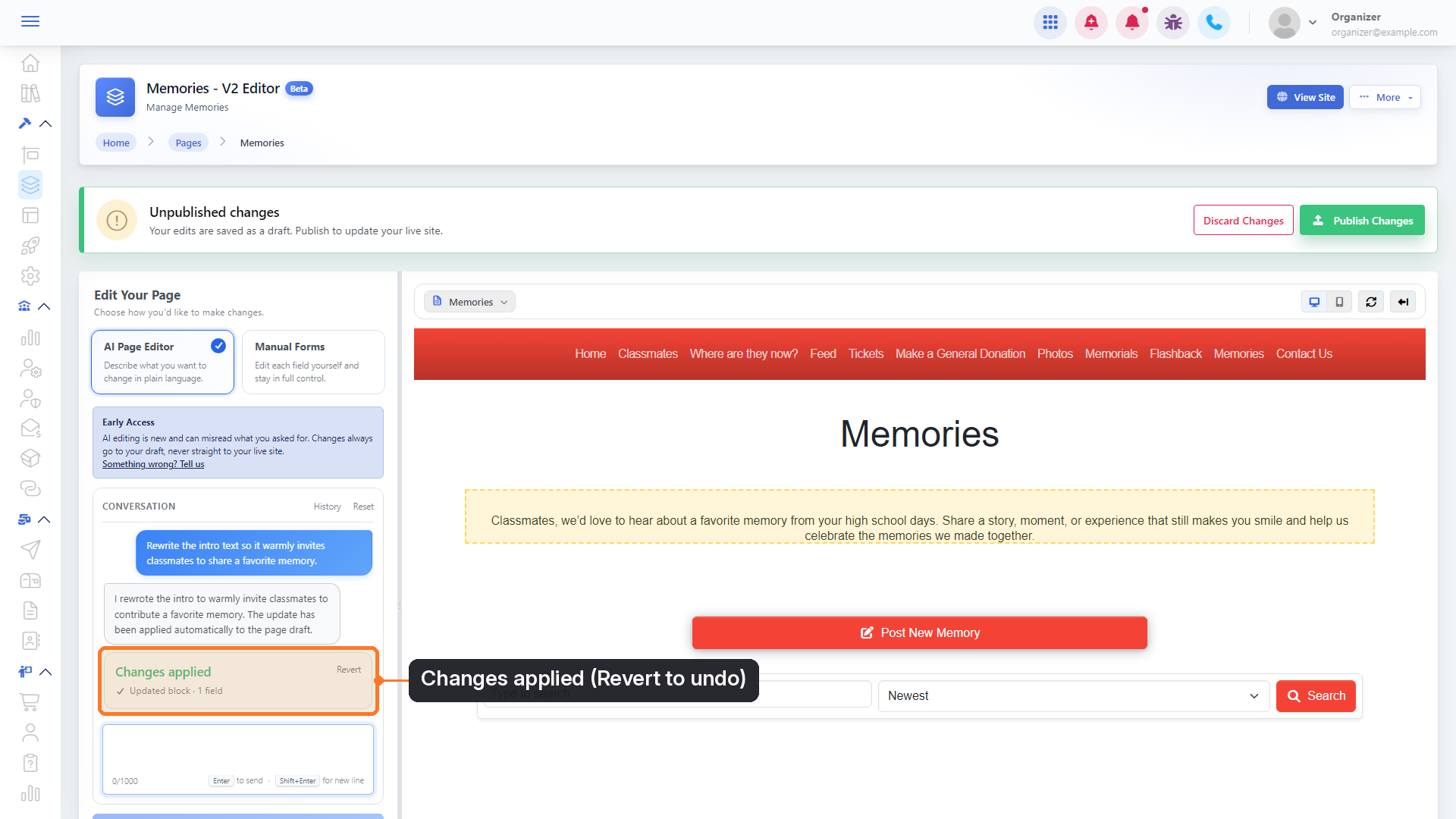
Task: Open Contact Us in site navigation
Action: coord(1304,354)
